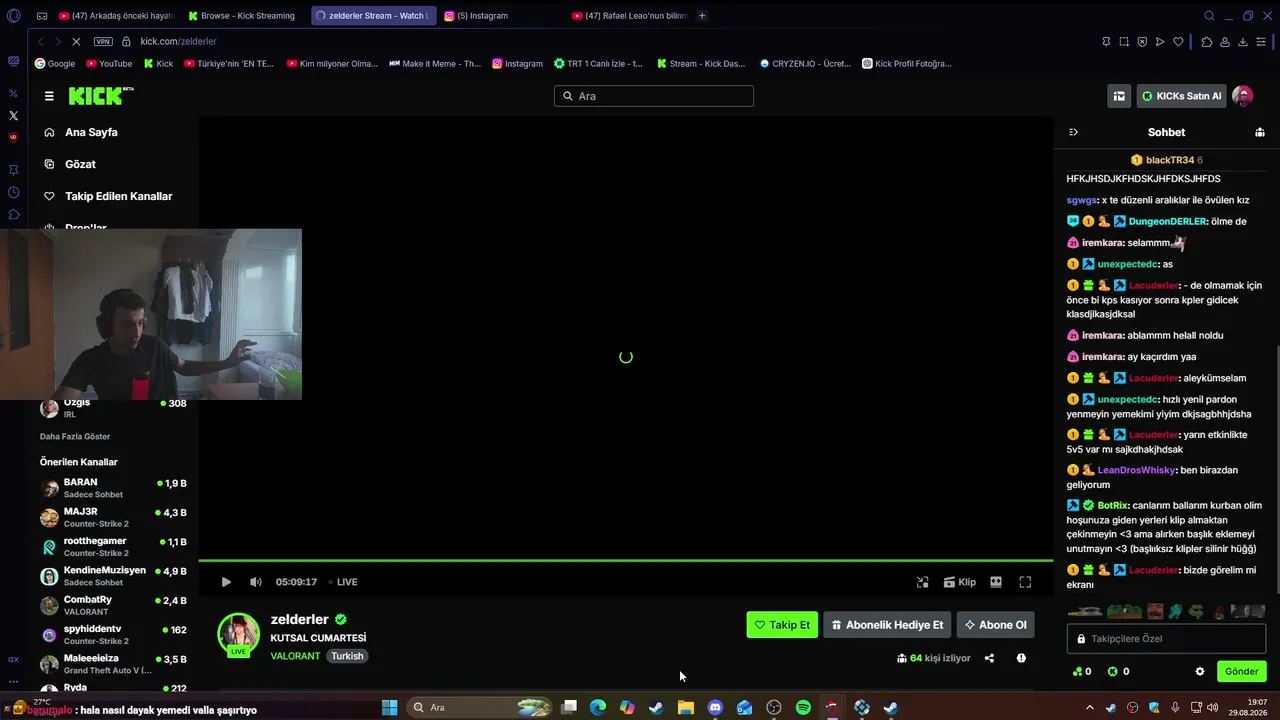
Task: Click the Gönder send button
Action: tap(1242, 671)
